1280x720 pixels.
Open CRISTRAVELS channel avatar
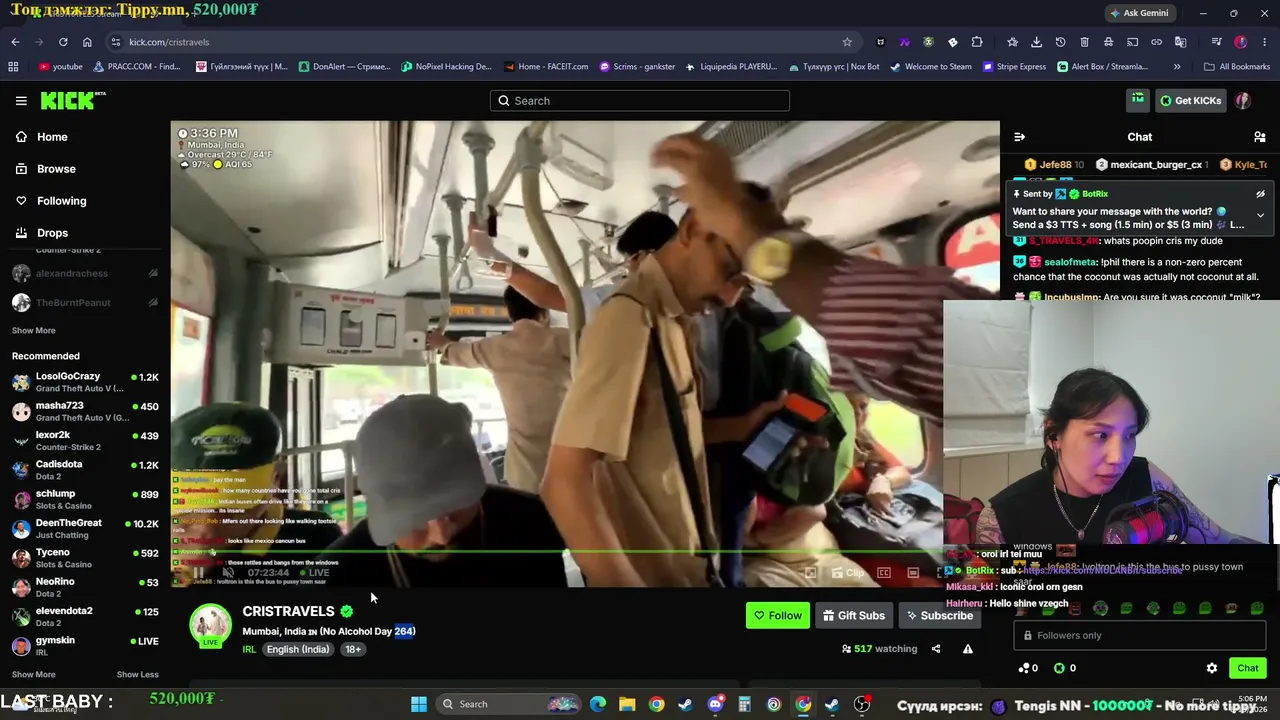210,624
